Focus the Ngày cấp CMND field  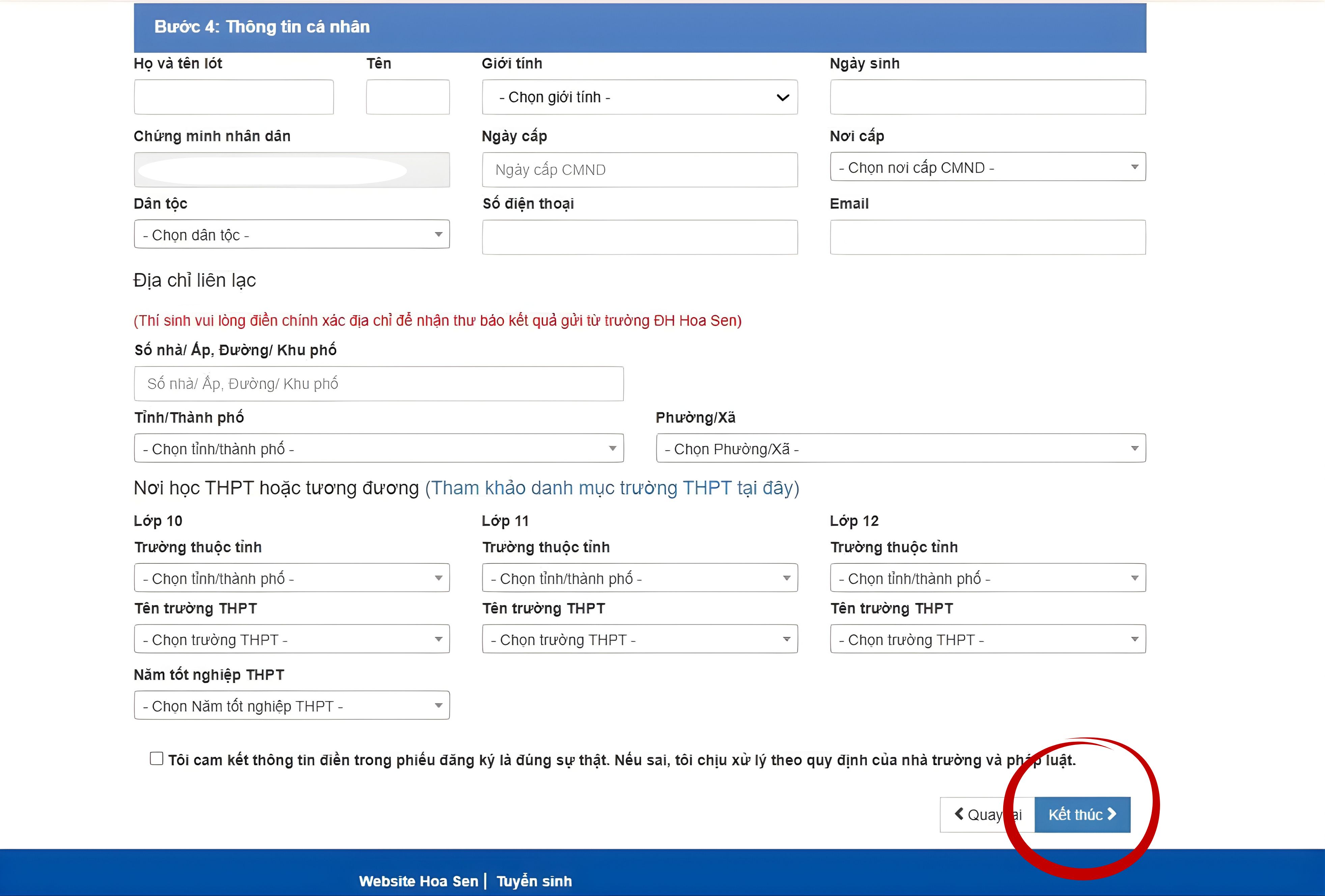tap(640, 169)
